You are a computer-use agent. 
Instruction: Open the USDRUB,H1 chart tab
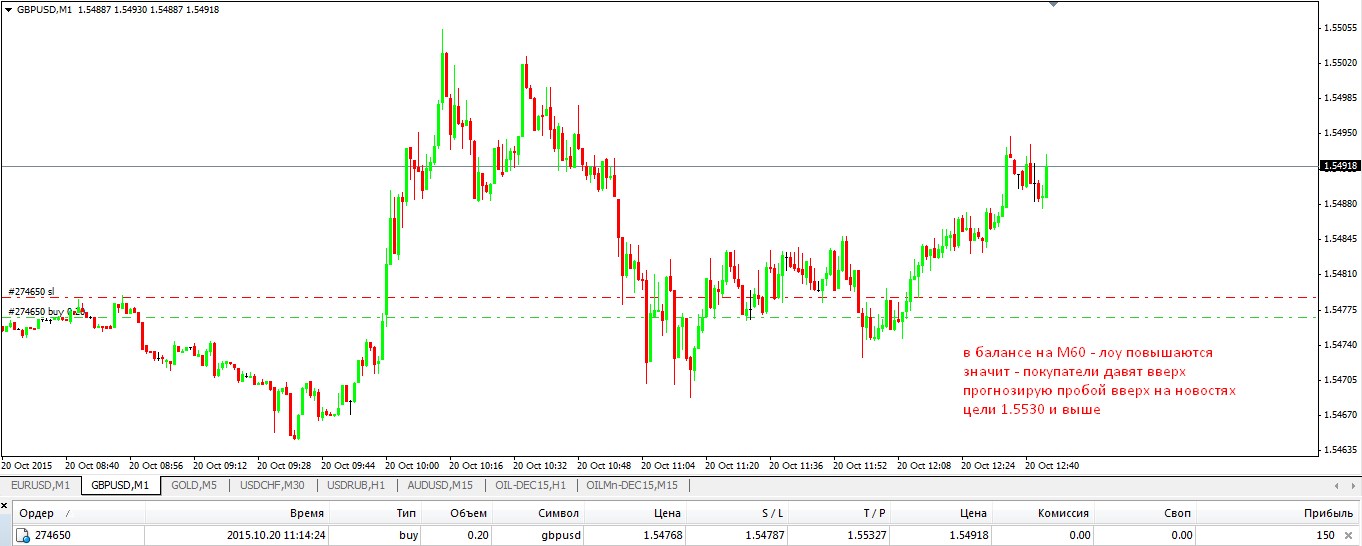(x=356, y=485)
